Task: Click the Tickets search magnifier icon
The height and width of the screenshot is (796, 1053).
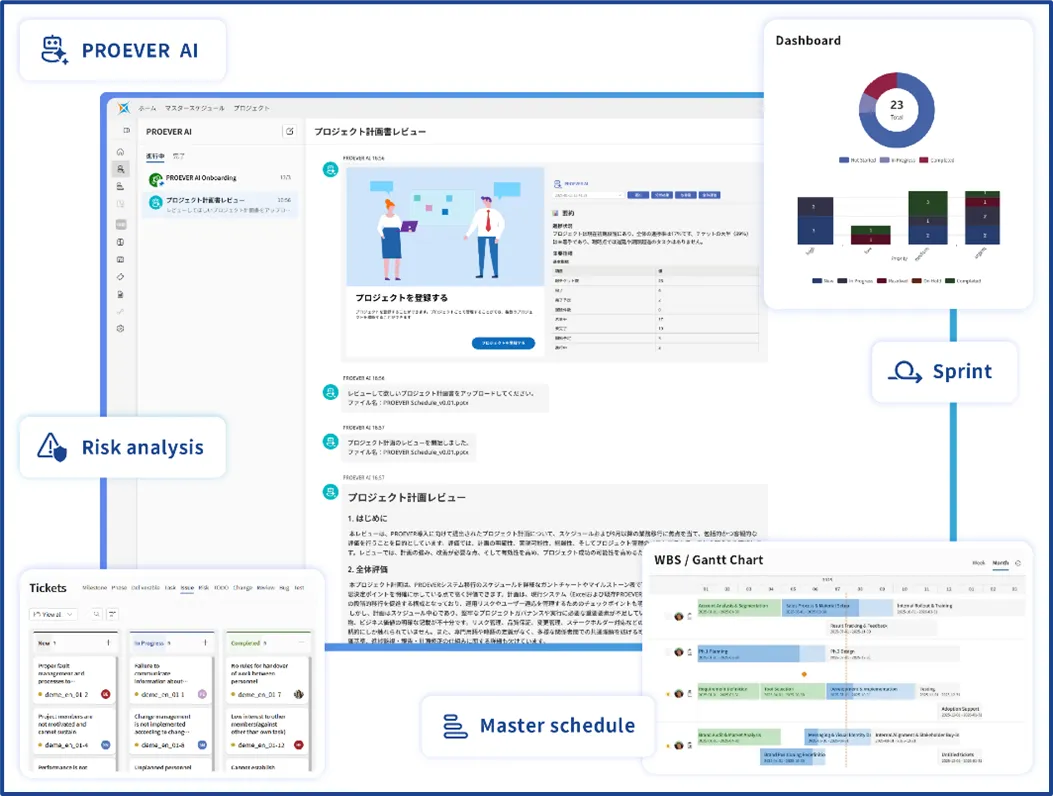Action: coord(97,614)
